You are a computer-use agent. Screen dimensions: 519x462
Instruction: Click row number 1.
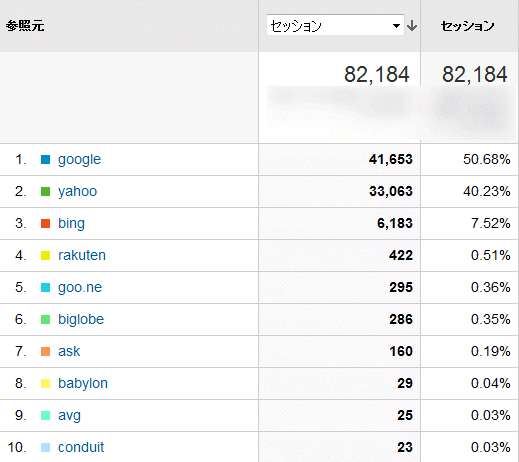click(x=21, y=160)
